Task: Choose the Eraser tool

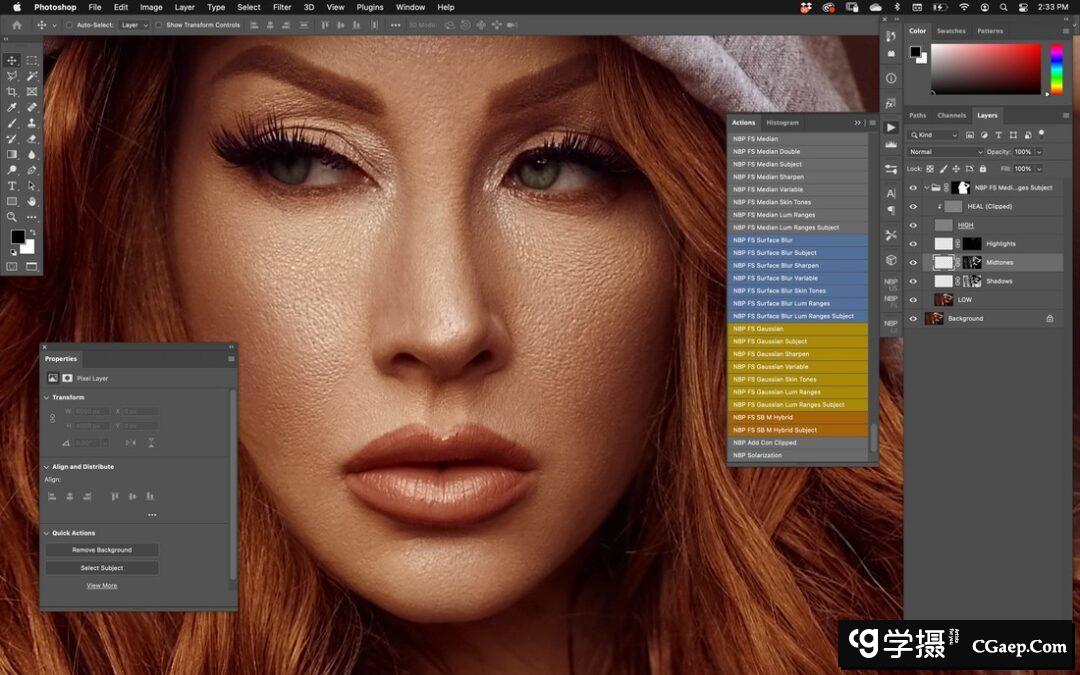Action: coord(32,139)
